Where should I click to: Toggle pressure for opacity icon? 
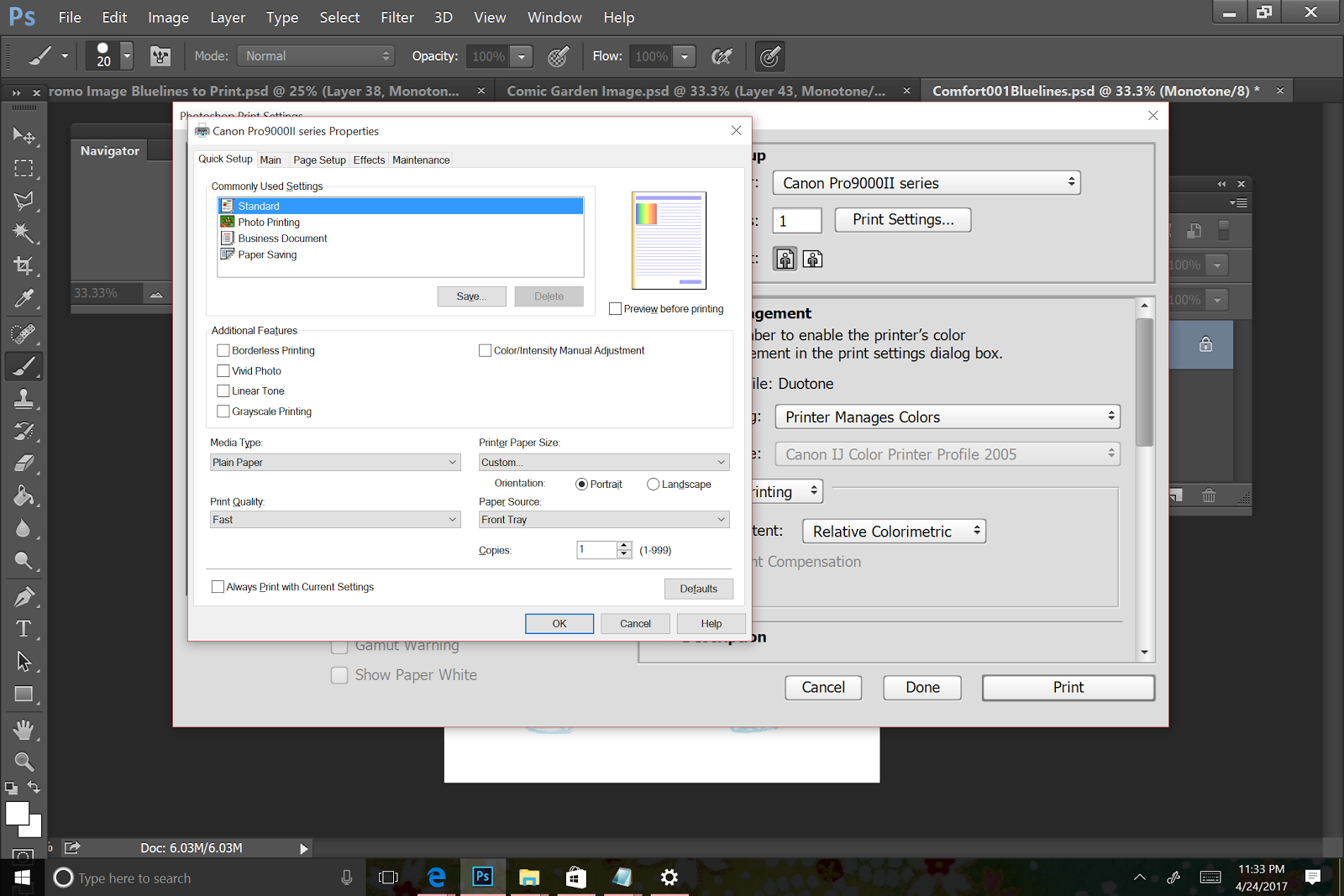(559, 56)
